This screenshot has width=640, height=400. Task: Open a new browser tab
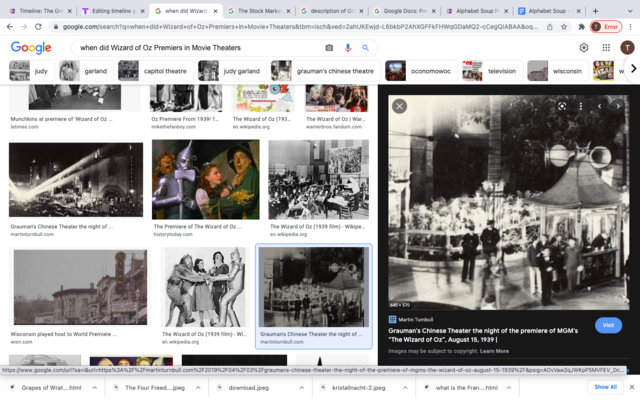click(595, 11)
